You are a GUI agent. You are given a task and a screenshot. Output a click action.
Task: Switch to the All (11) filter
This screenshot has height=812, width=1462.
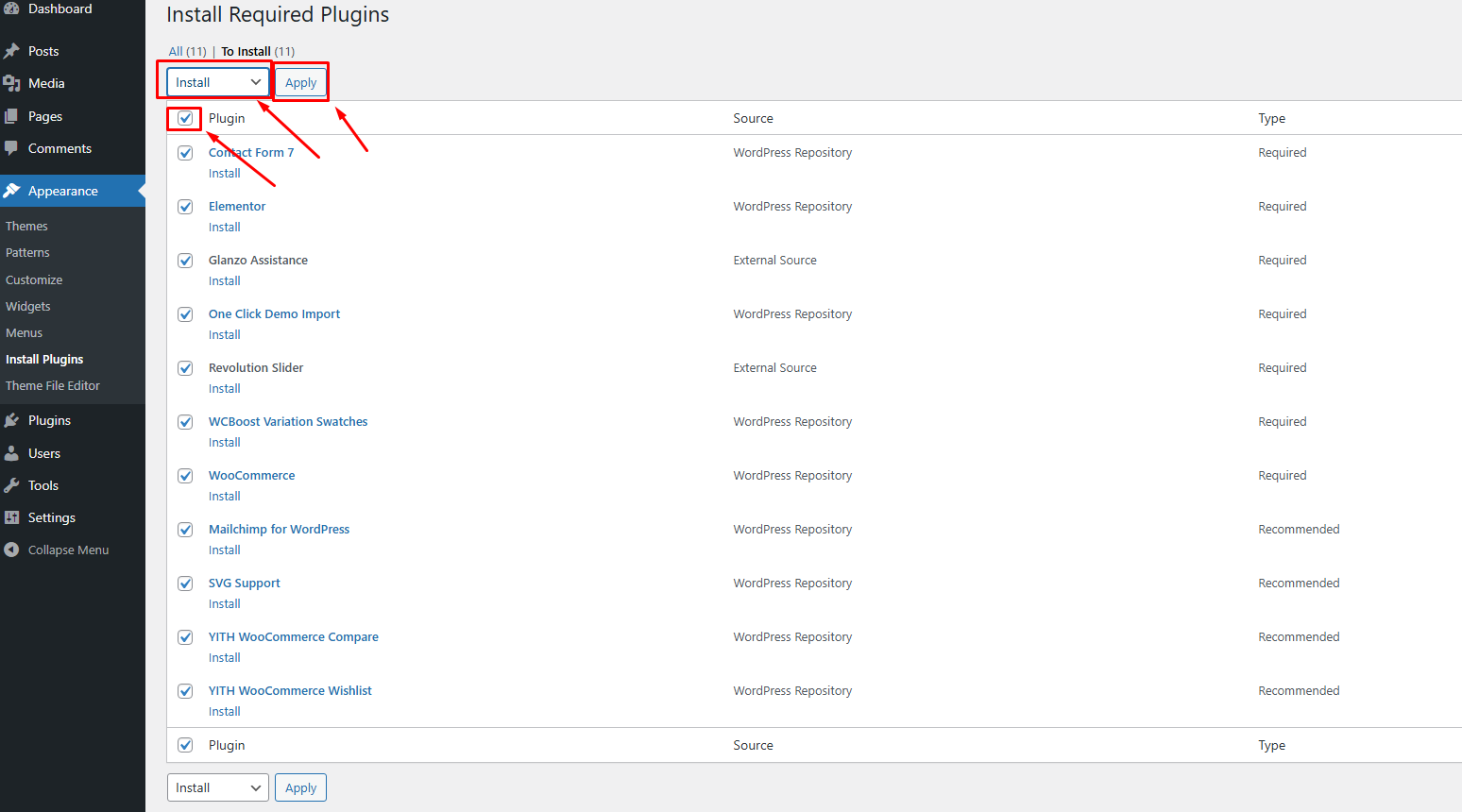point(187,51)
